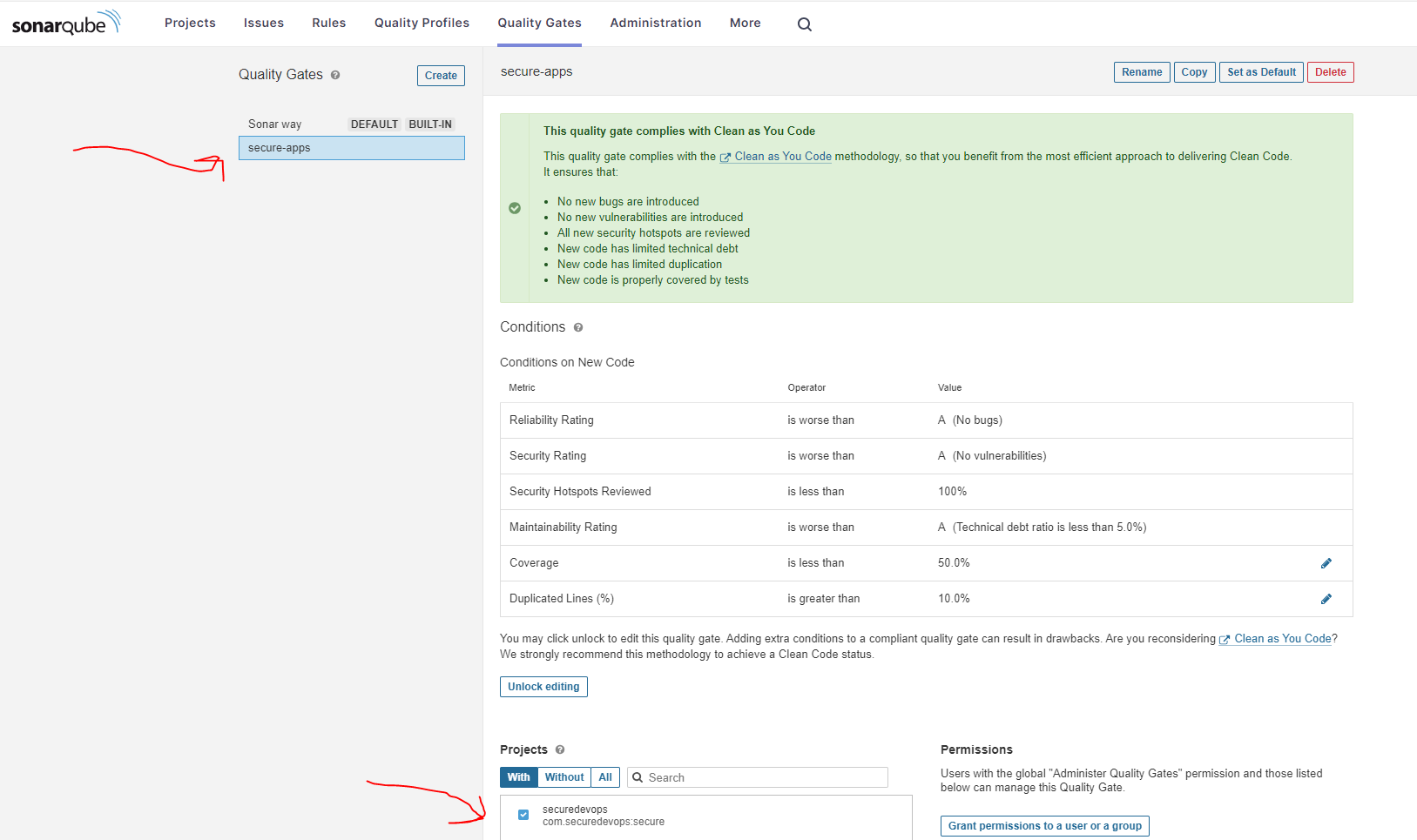Open the Conditions help icon

click(x=577, y=327)
